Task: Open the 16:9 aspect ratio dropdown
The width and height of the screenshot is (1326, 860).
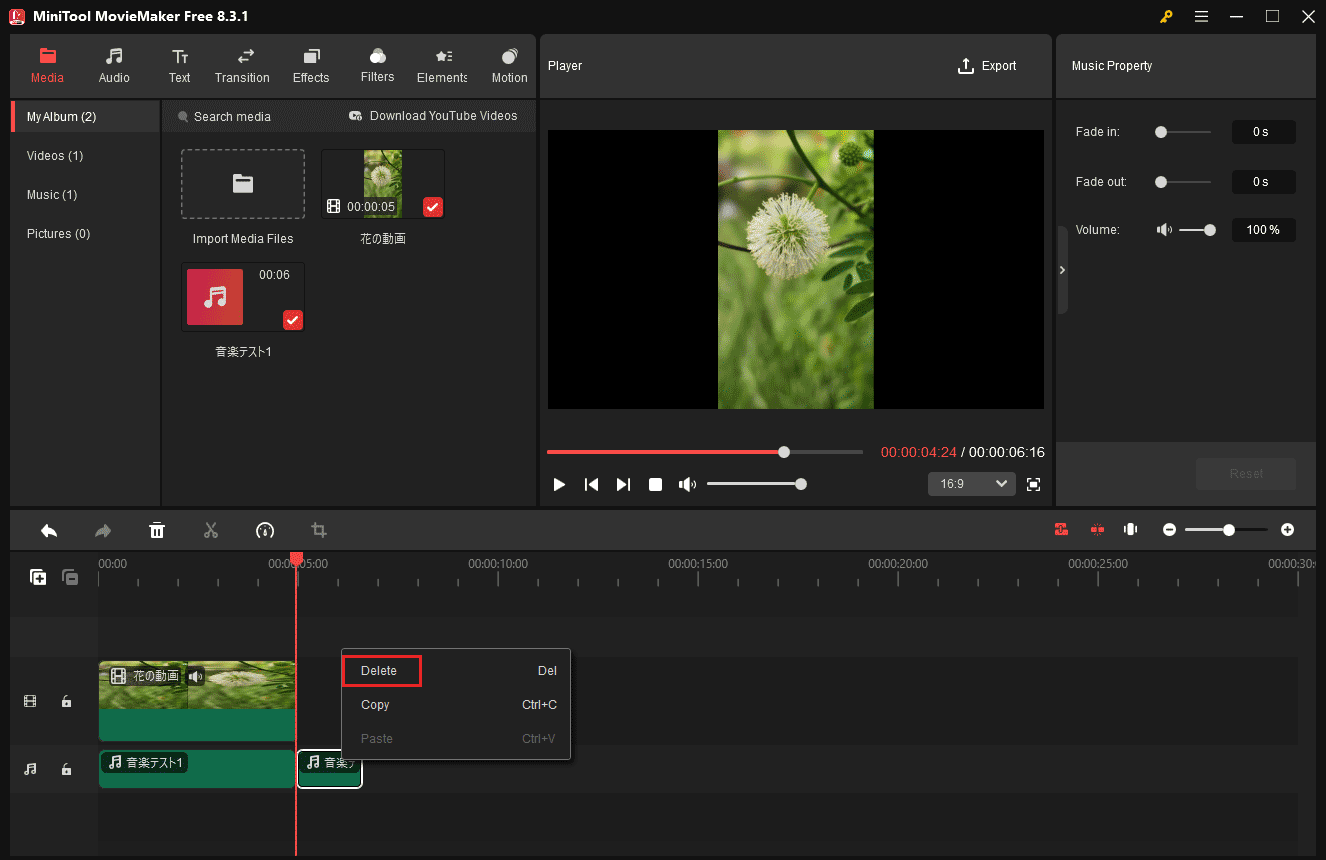Action: (971, 484)
